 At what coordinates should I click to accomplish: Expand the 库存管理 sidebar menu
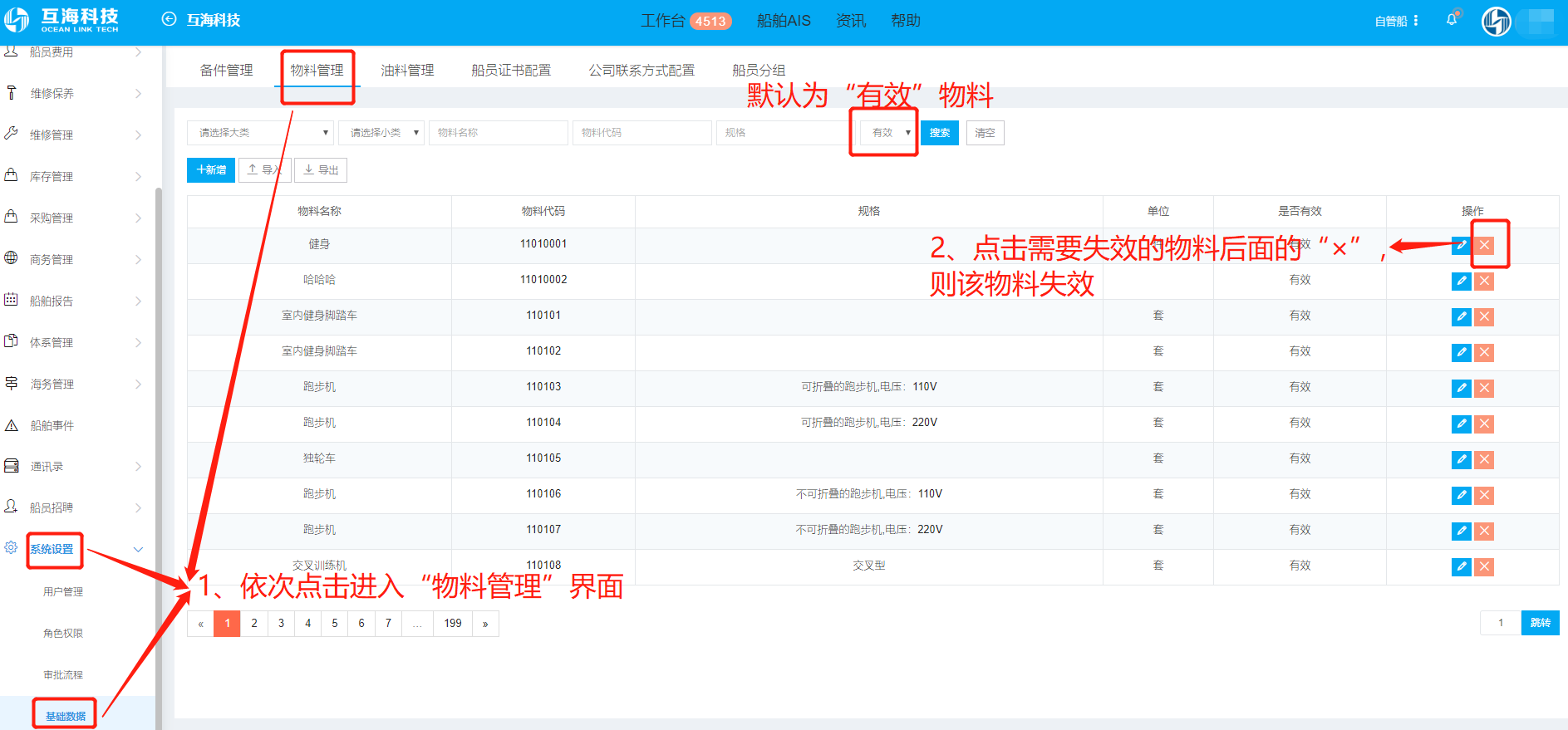click(138, 176)
